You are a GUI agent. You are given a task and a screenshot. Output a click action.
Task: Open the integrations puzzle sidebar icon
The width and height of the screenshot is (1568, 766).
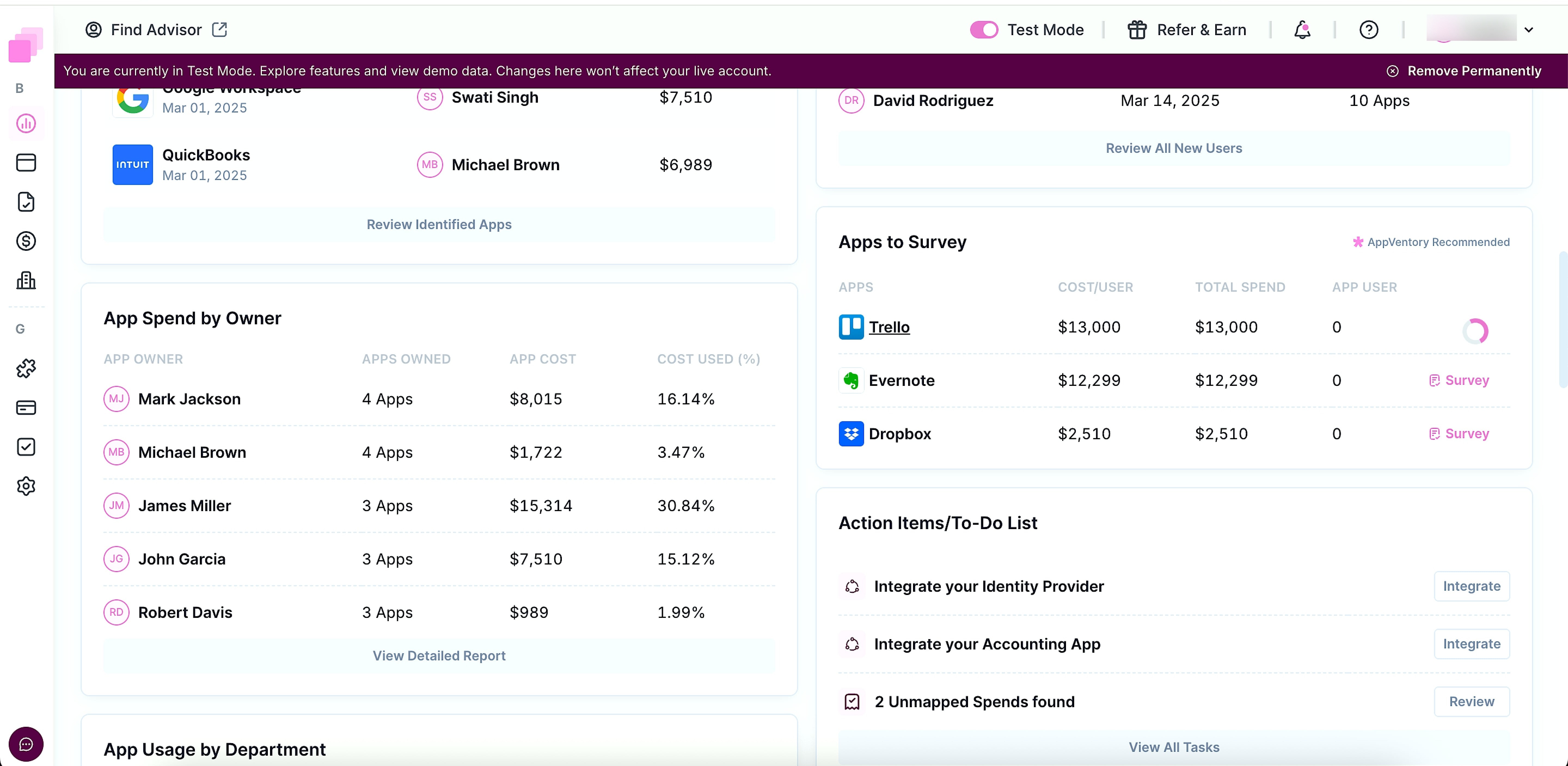click(x=26, y=368)
